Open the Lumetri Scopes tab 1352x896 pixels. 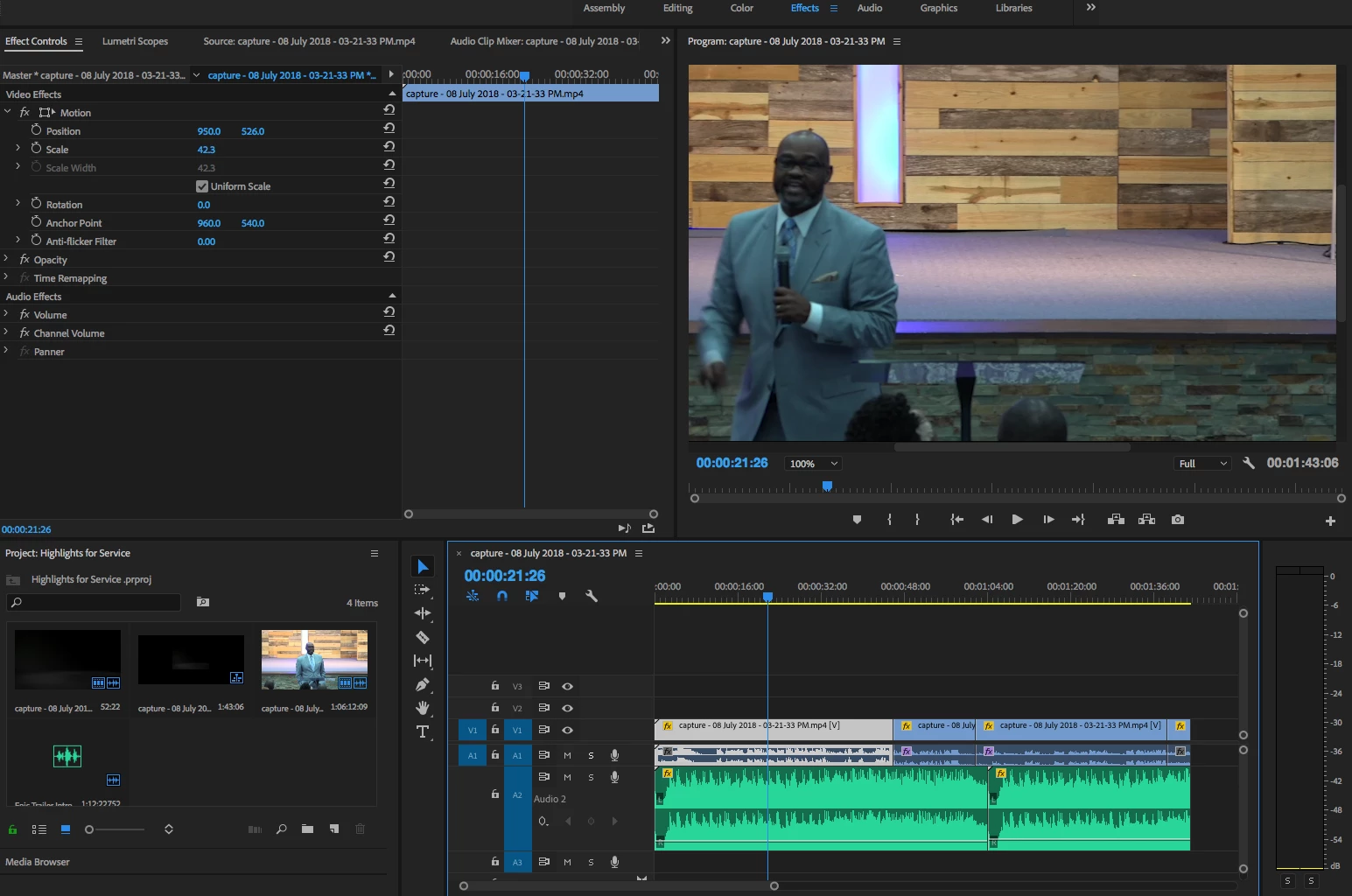(135, 41)
